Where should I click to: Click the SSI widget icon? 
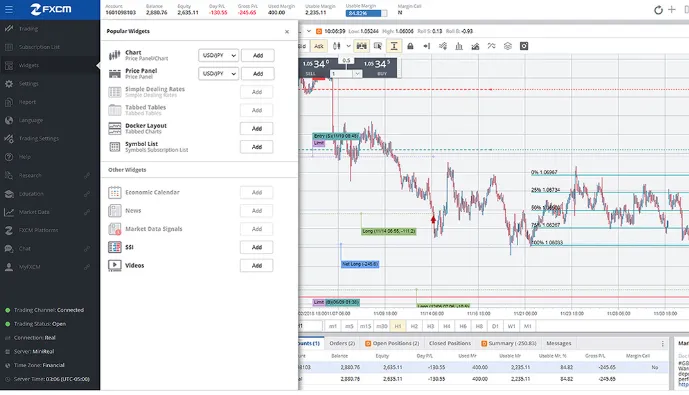coord(115,247)
